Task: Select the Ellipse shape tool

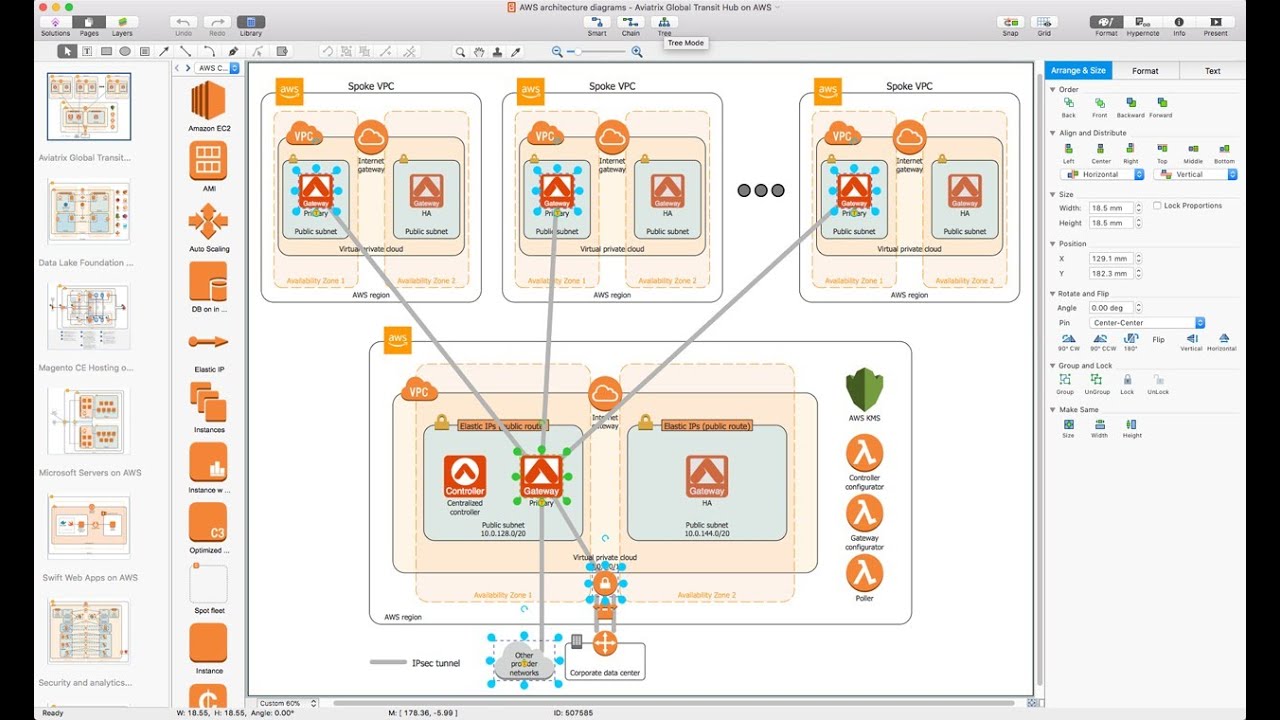Action: [125, 51]
